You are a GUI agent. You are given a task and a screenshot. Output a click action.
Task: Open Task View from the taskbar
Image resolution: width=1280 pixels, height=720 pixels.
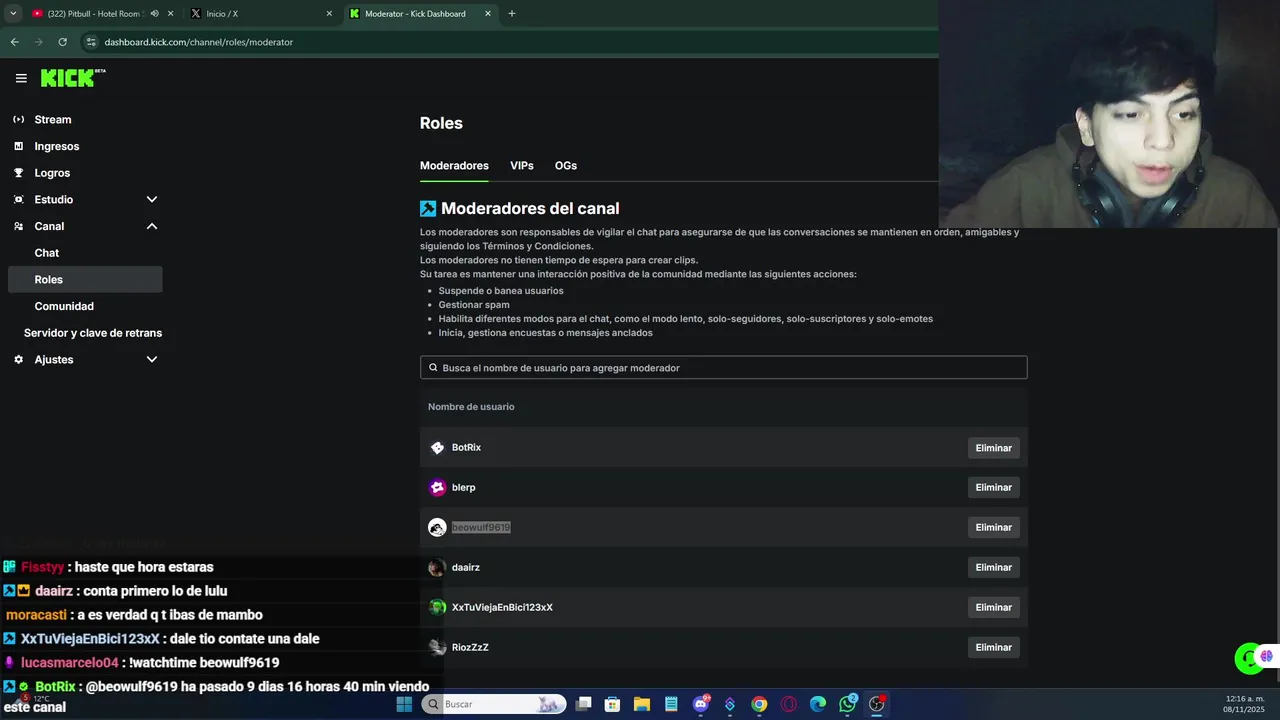[584, 704]
